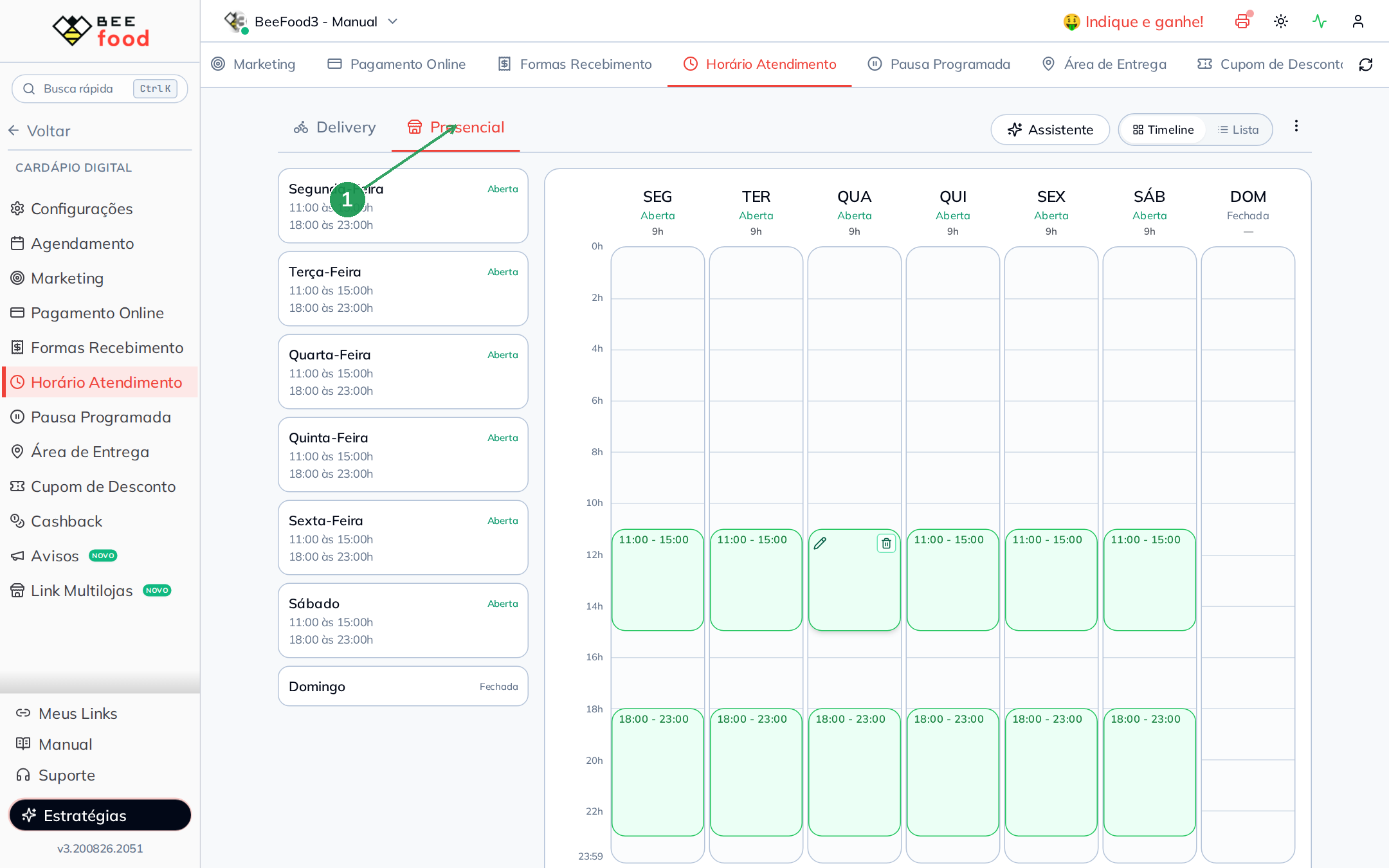Click the DOM column header
1389x868 pixels.
pyautogui.click(x=1248, y=197)
